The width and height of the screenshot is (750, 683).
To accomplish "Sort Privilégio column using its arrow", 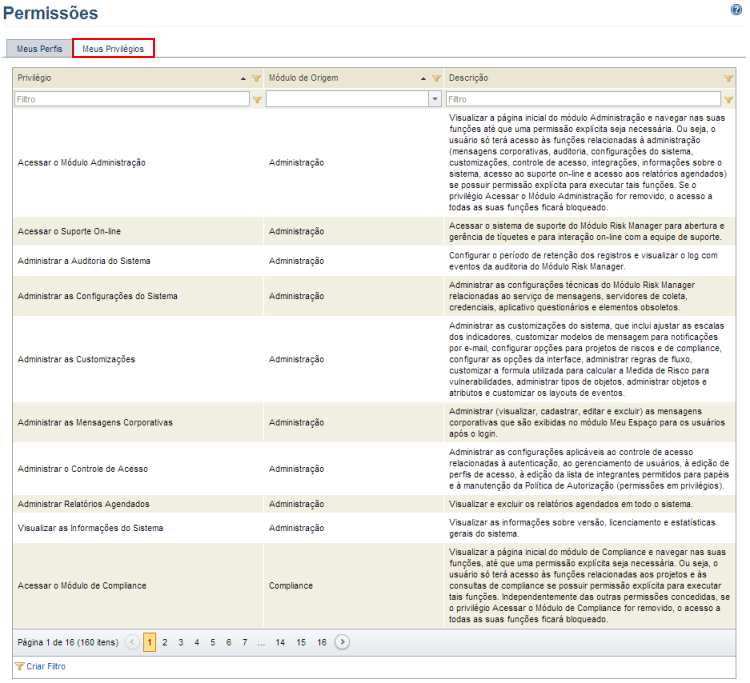I will tap(243, 78).
